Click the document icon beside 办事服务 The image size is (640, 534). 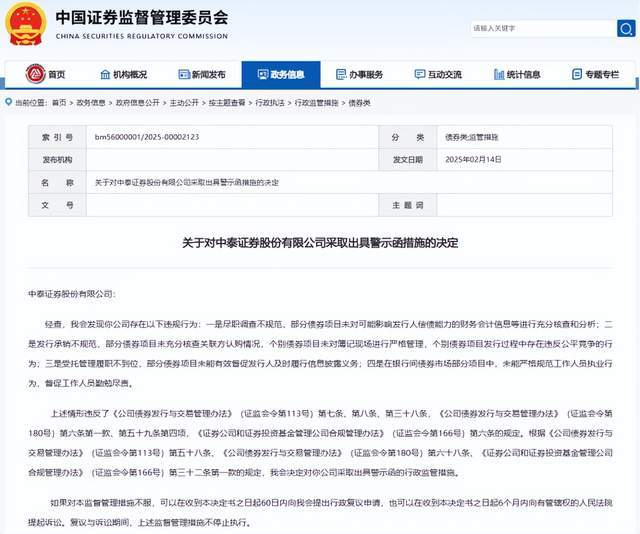(340, 74)
